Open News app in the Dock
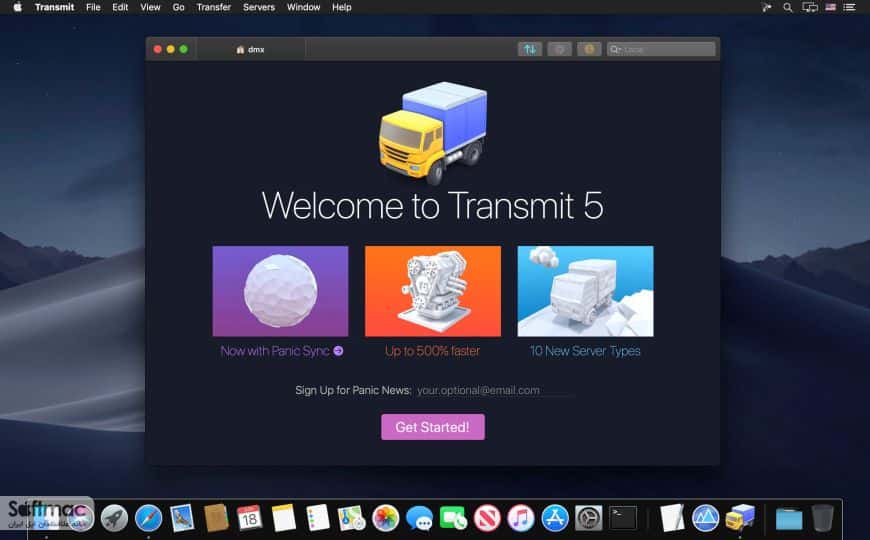 point(487,518)
